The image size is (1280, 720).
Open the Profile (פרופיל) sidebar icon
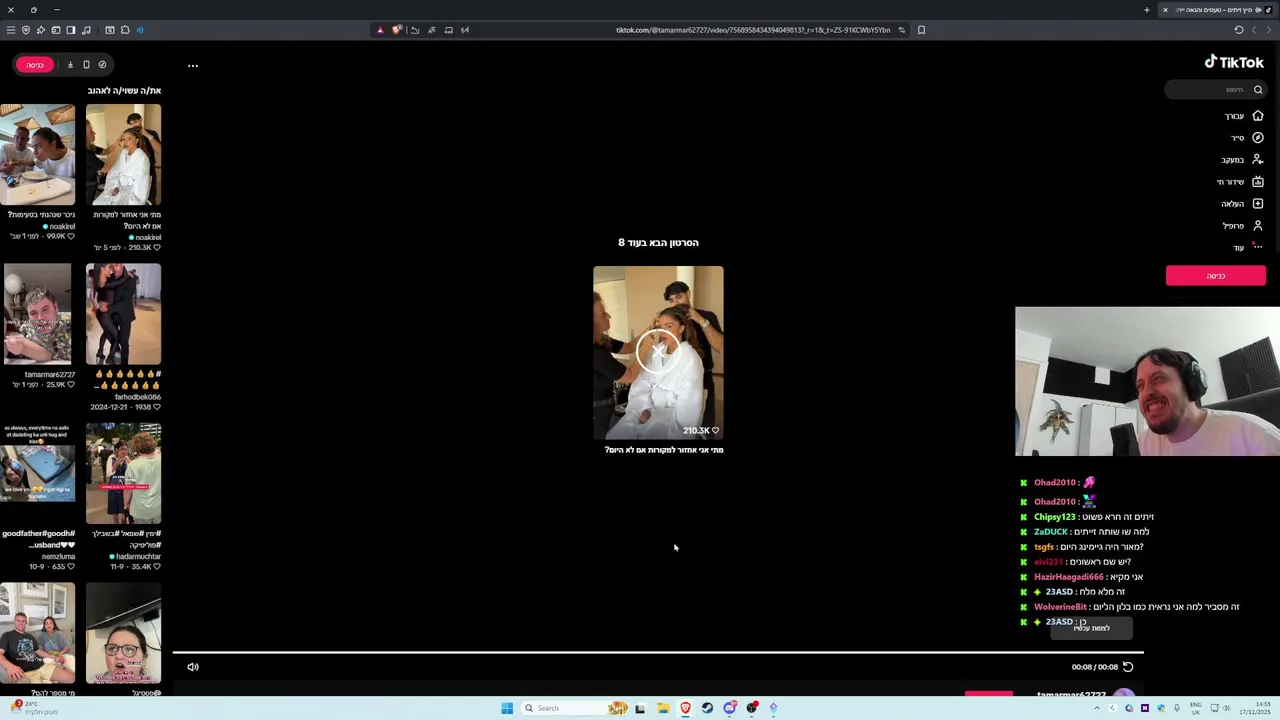click(1258, 226)
